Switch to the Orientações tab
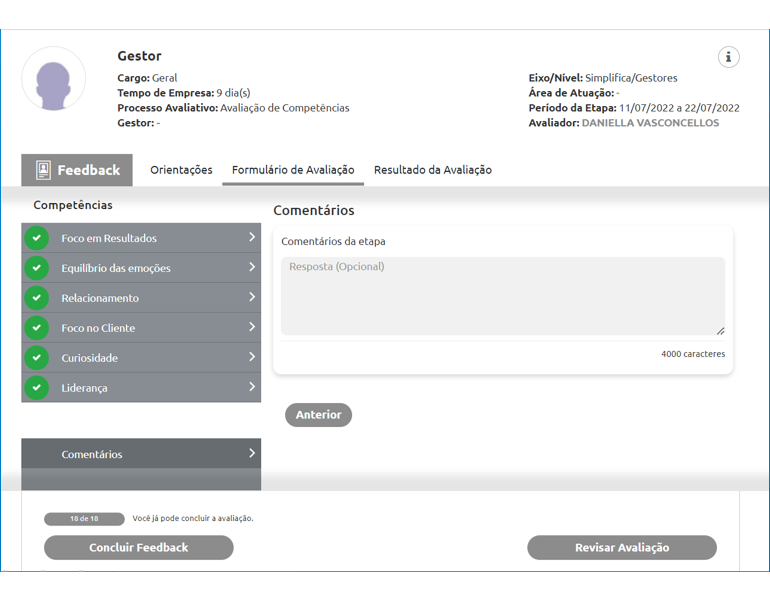 click(x=181, y=170)
